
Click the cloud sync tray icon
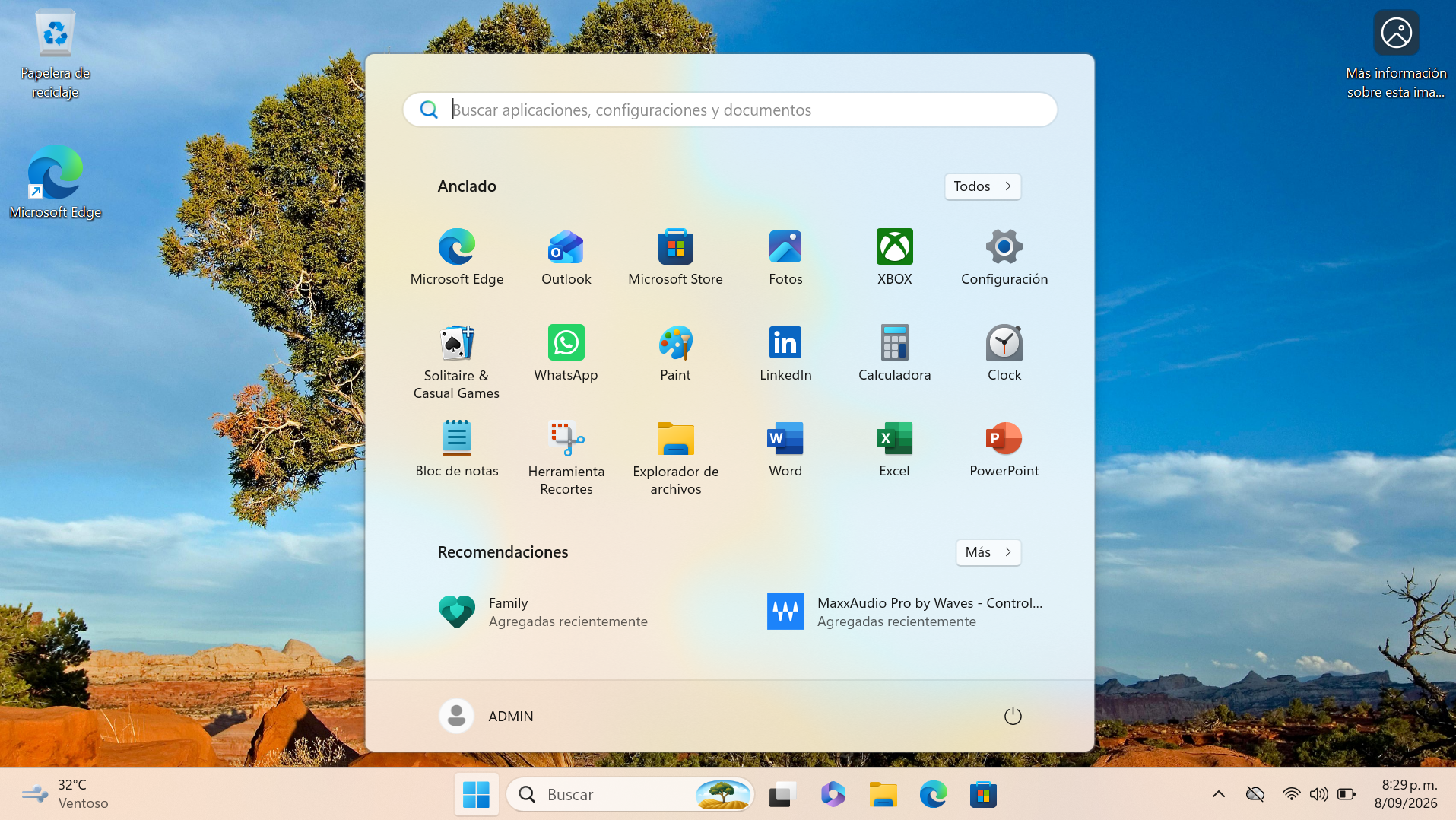[1255, 794]
